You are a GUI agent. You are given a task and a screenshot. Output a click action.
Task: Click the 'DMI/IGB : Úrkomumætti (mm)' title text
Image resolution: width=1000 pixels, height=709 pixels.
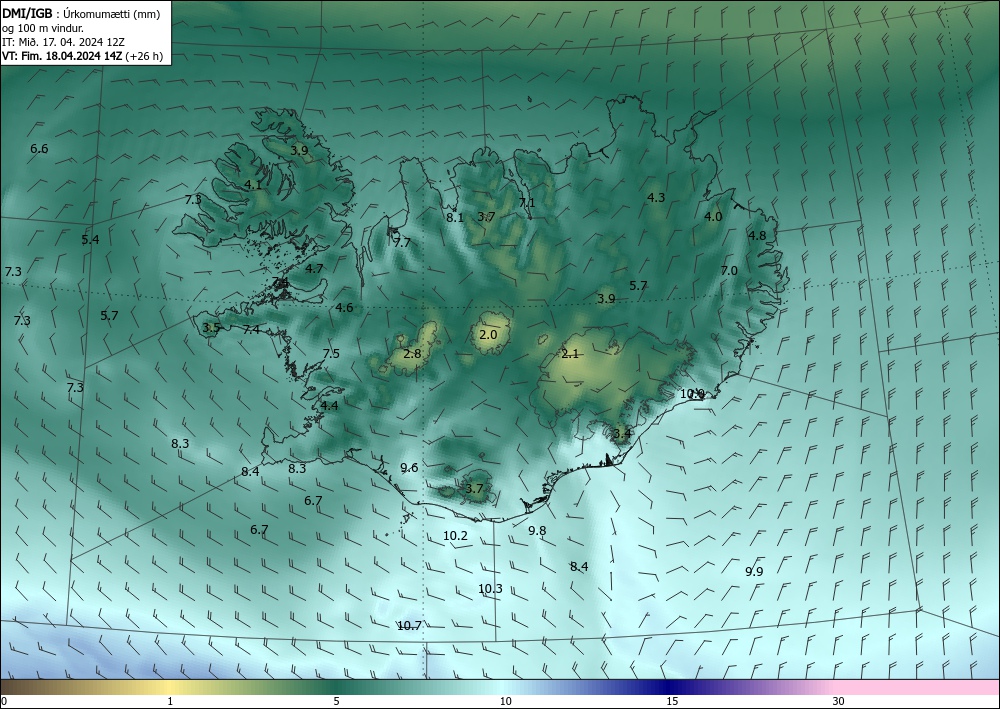[x=81, y=14]
